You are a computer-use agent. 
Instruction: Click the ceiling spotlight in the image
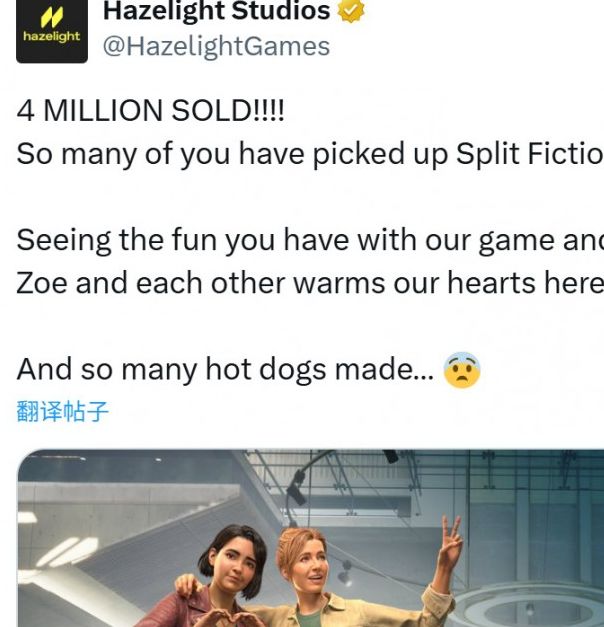[297, 487]
